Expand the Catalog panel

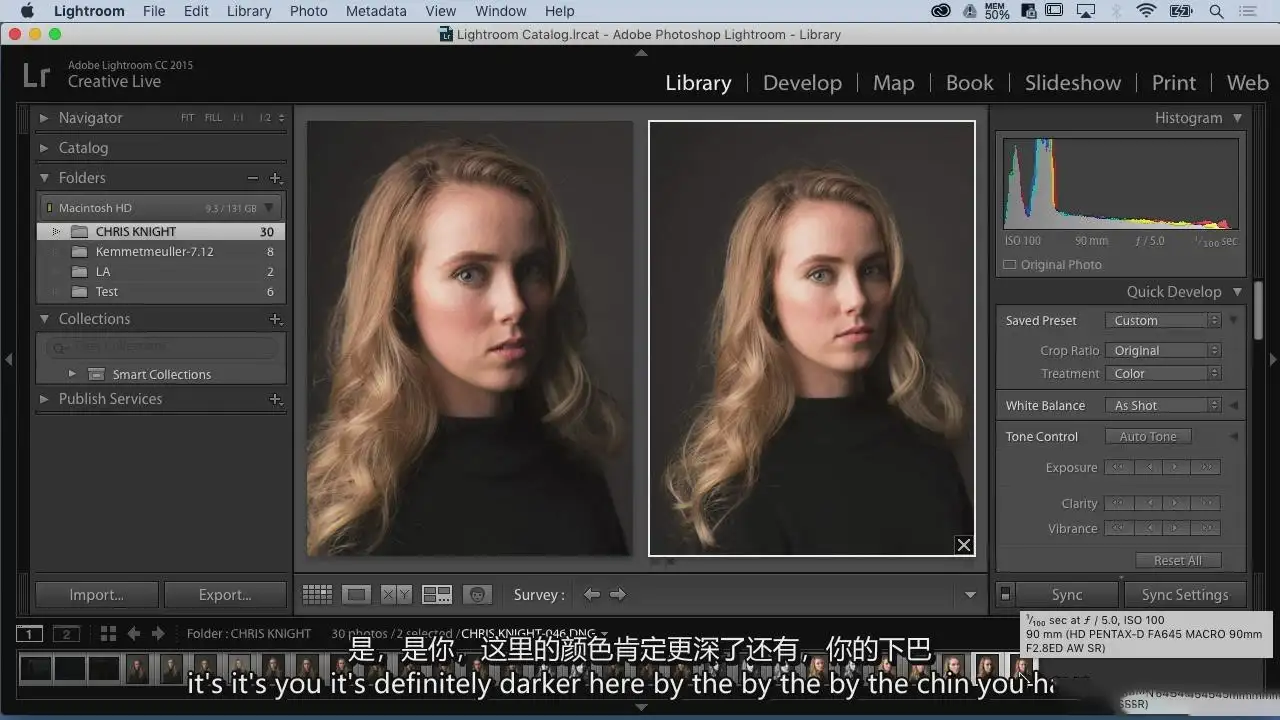(x=44, y=148)
